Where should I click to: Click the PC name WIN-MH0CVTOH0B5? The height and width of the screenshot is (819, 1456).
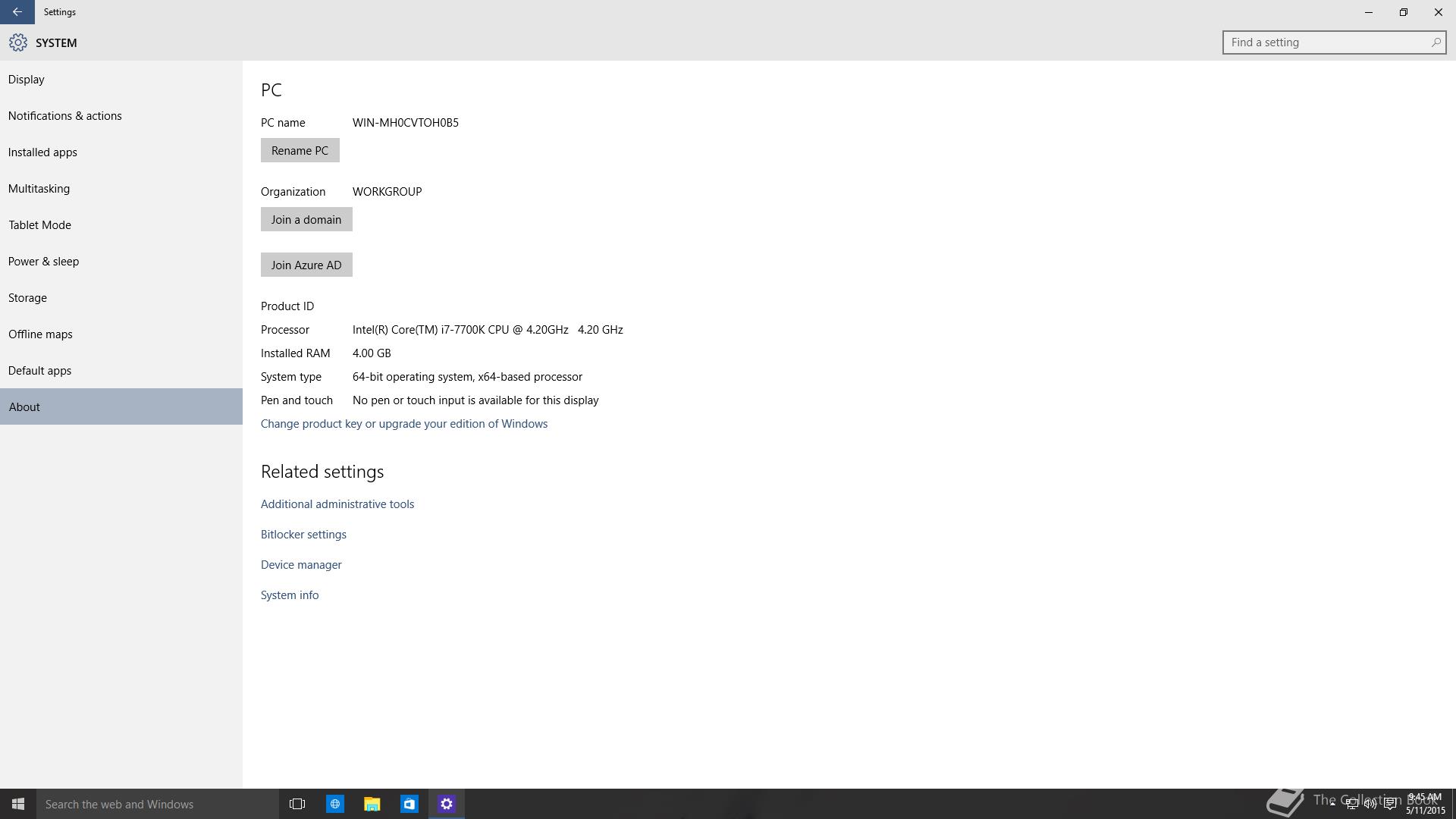pos(406,123)
